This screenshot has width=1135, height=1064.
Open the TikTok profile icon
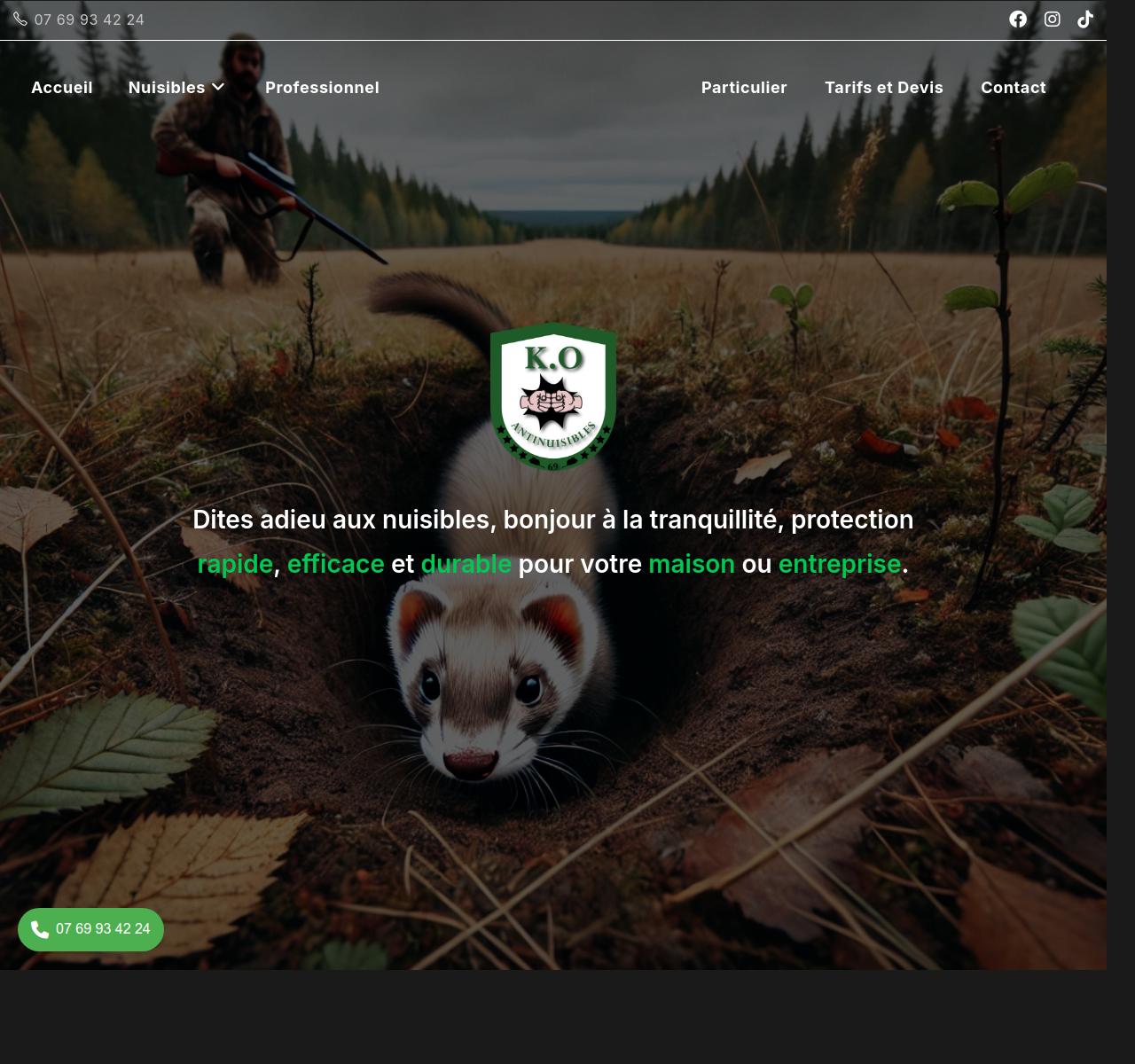tap(1085, 20)
